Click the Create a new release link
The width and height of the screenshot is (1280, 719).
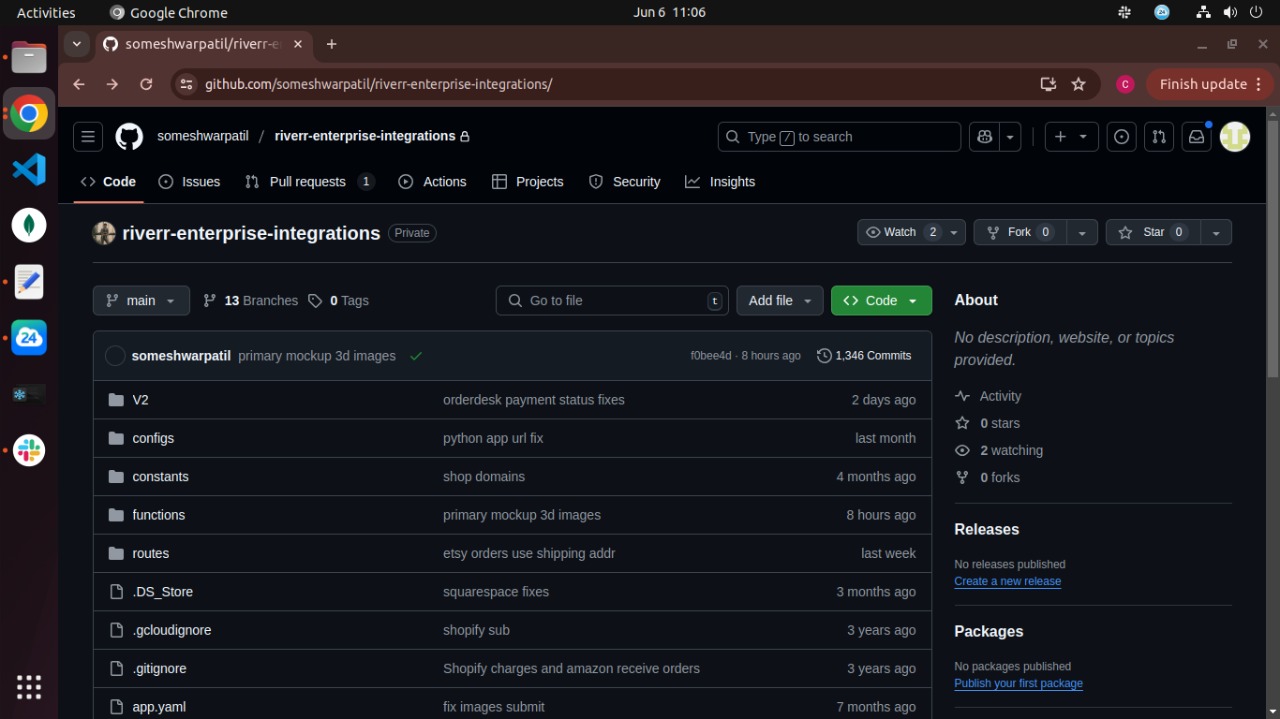(1007, 582)
